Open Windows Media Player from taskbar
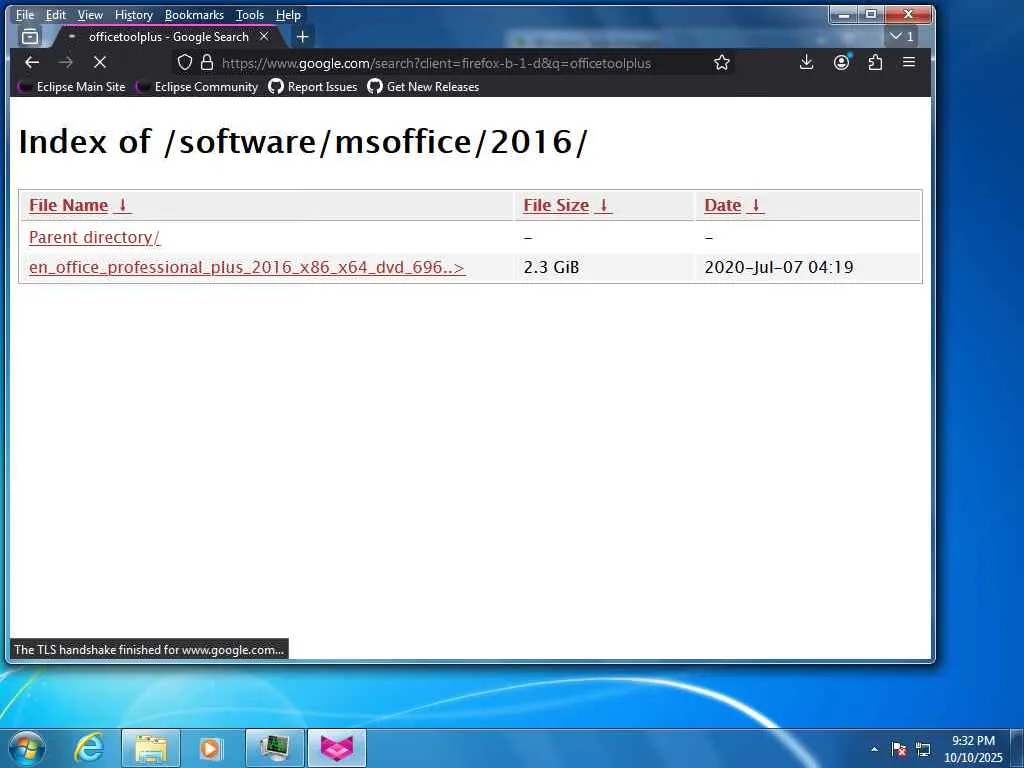The height and width of the screenshot is (768, 1024). click(x=210, y=748)
